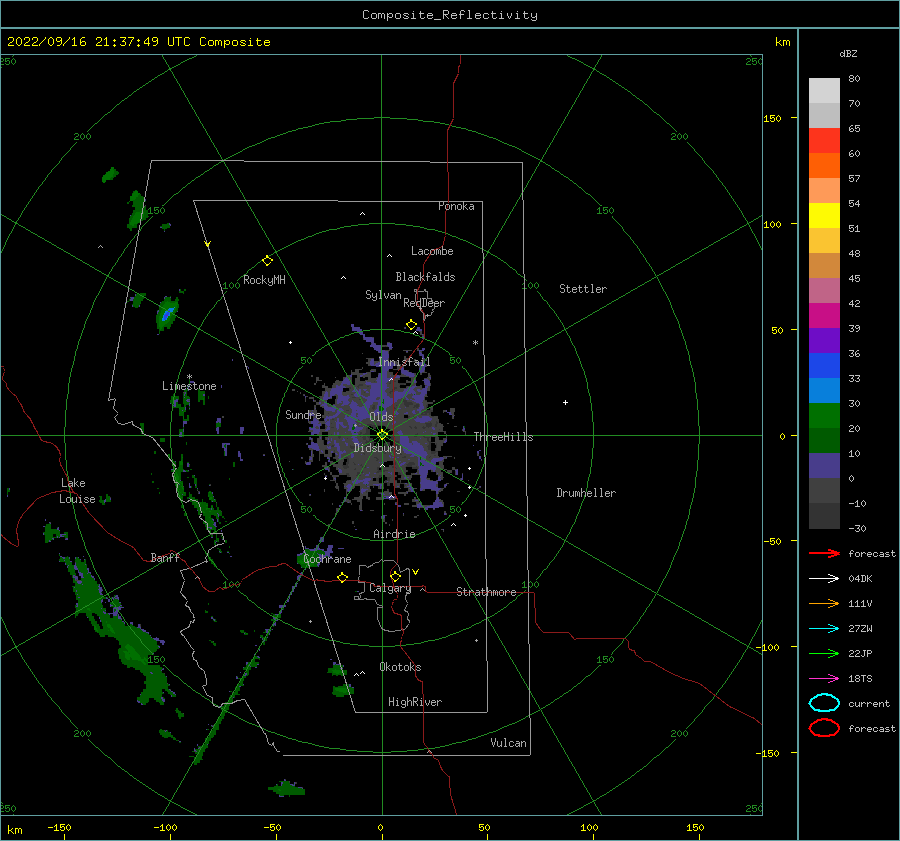Click the Composite_Reflectivity title
The height and width of the screenshot is (841, 900).
pyautogui.click(x=450, y=15)
